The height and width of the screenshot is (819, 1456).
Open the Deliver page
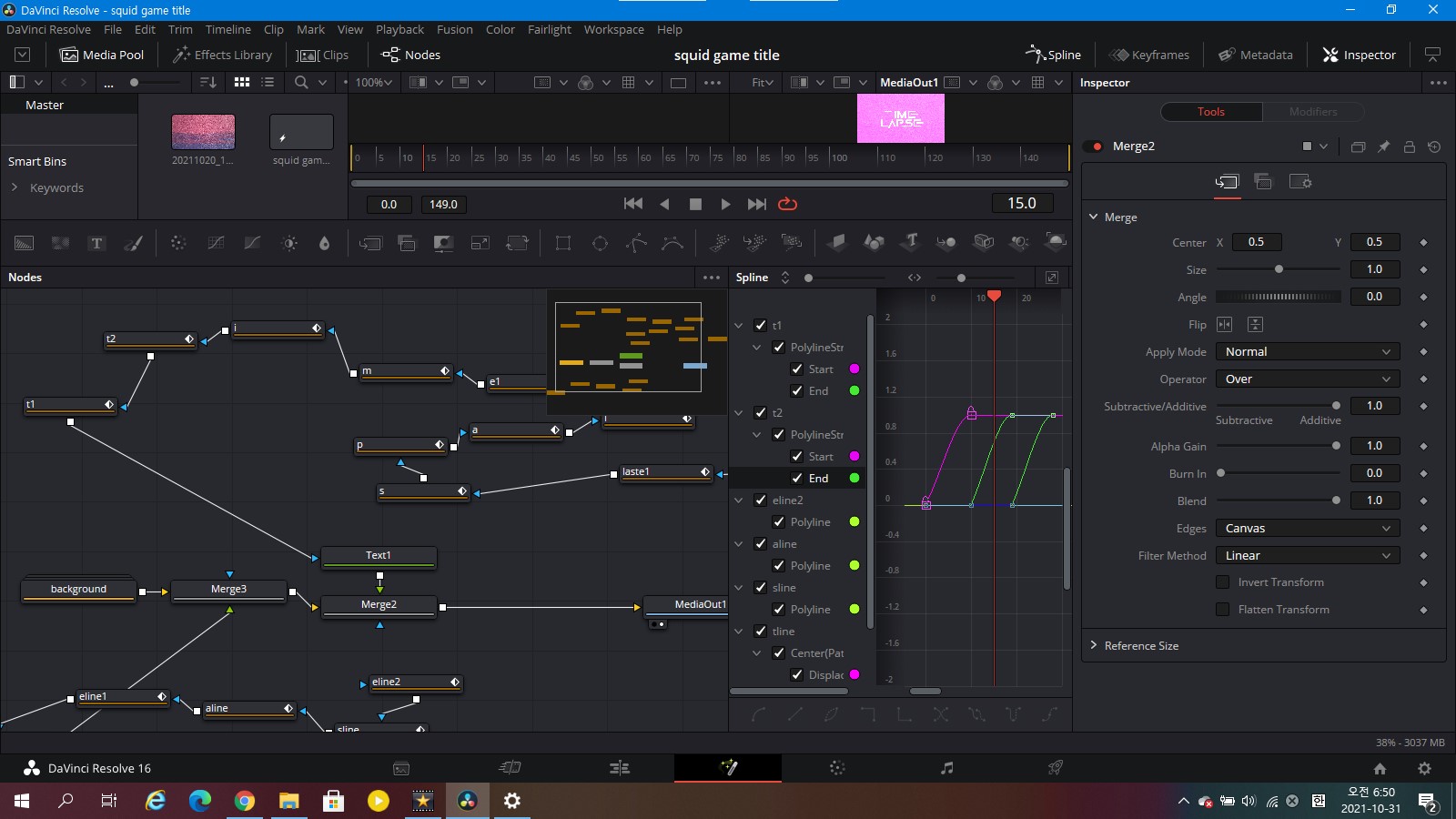pyautogui.click(x=1056, y=768)
